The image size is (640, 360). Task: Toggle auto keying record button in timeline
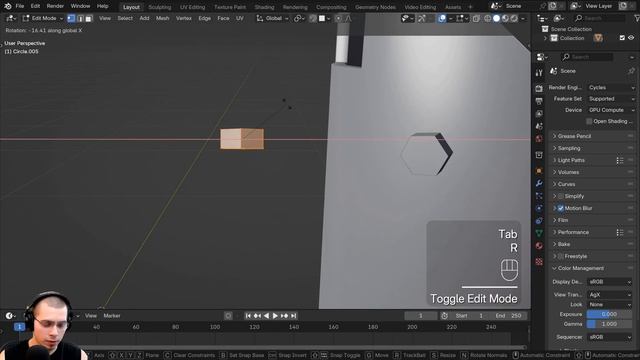point(228,316)
